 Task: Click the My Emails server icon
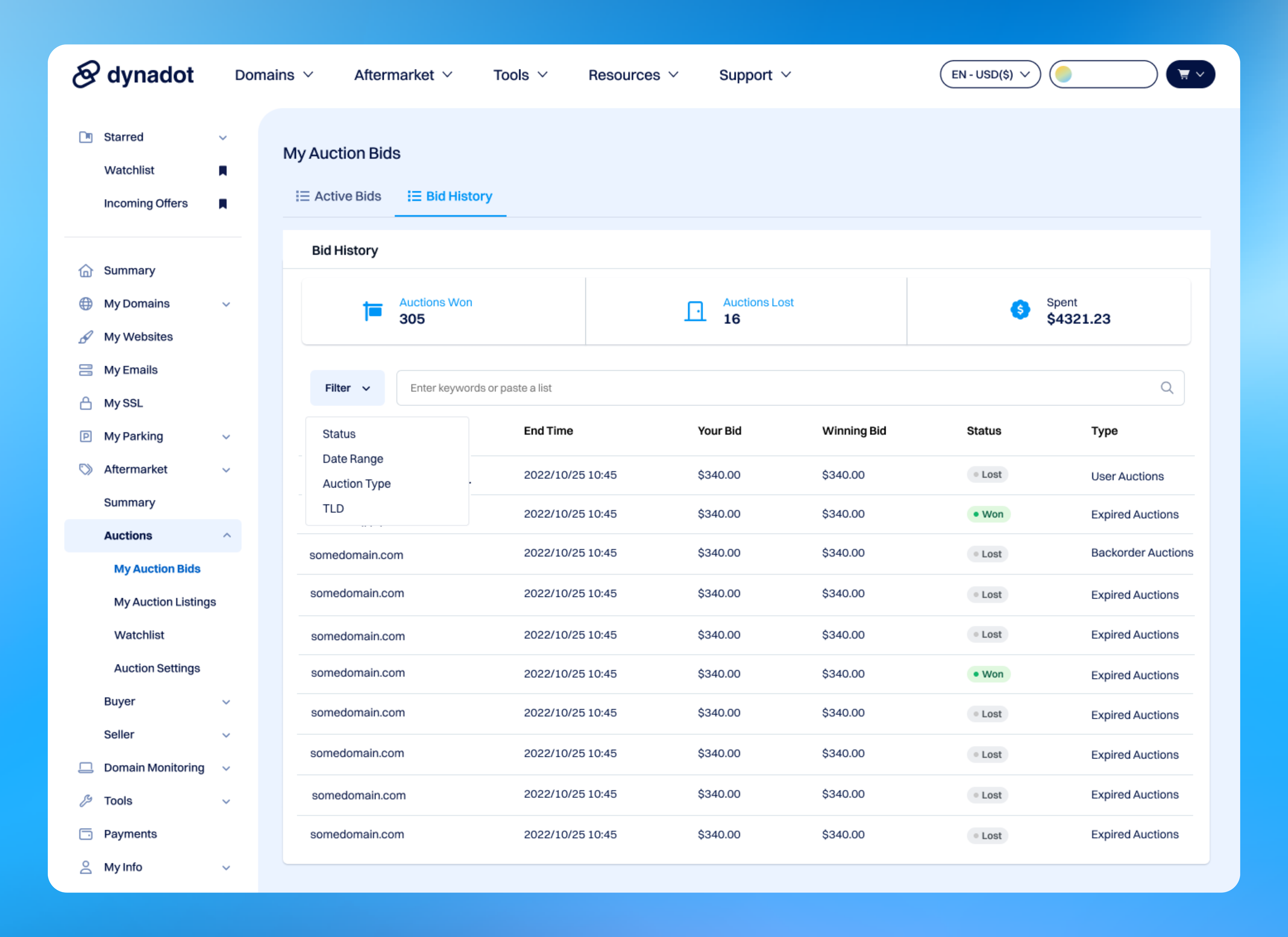86,370
